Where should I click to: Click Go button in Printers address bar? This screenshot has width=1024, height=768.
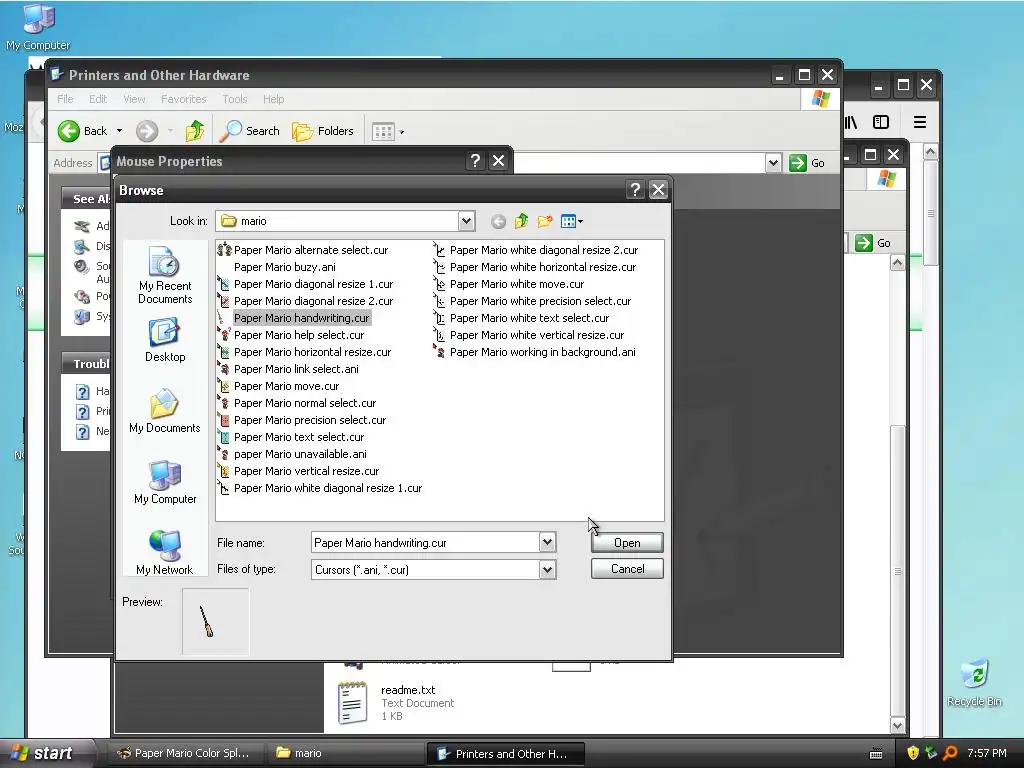coord(808,163)
